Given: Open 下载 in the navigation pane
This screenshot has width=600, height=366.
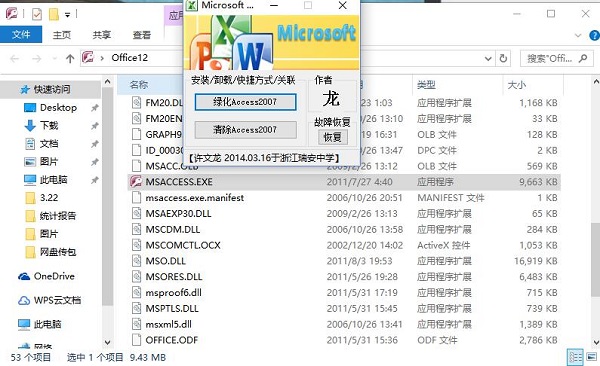Looking at the screenshot, I should coord(49,126).
